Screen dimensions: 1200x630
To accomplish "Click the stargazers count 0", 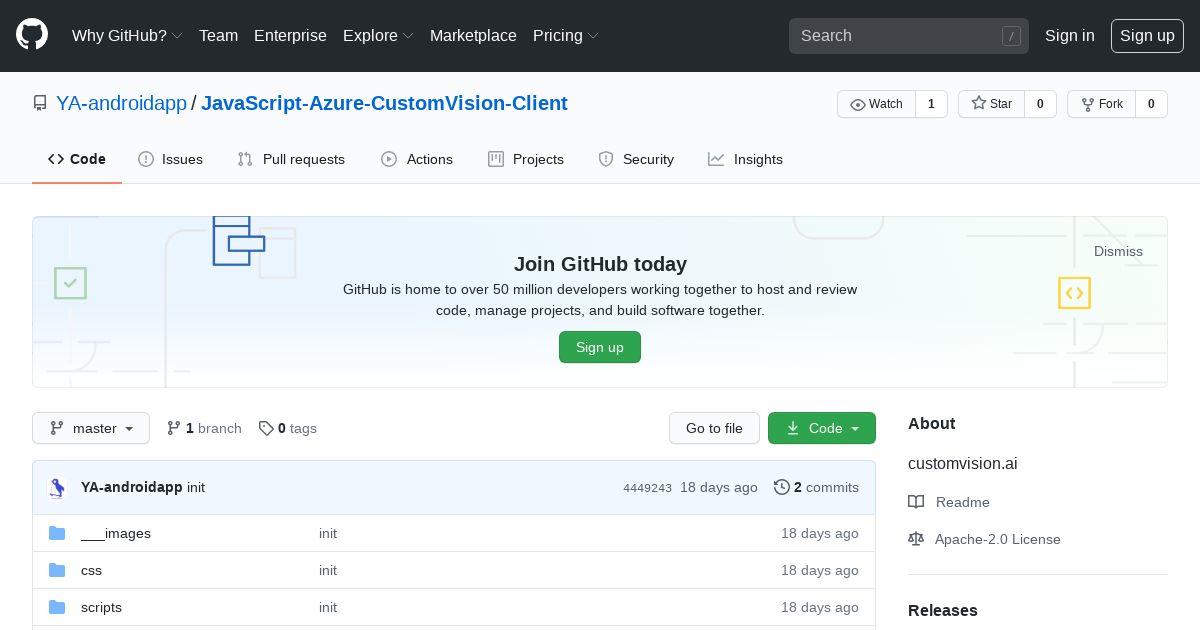I will [x=1040, y=104].
